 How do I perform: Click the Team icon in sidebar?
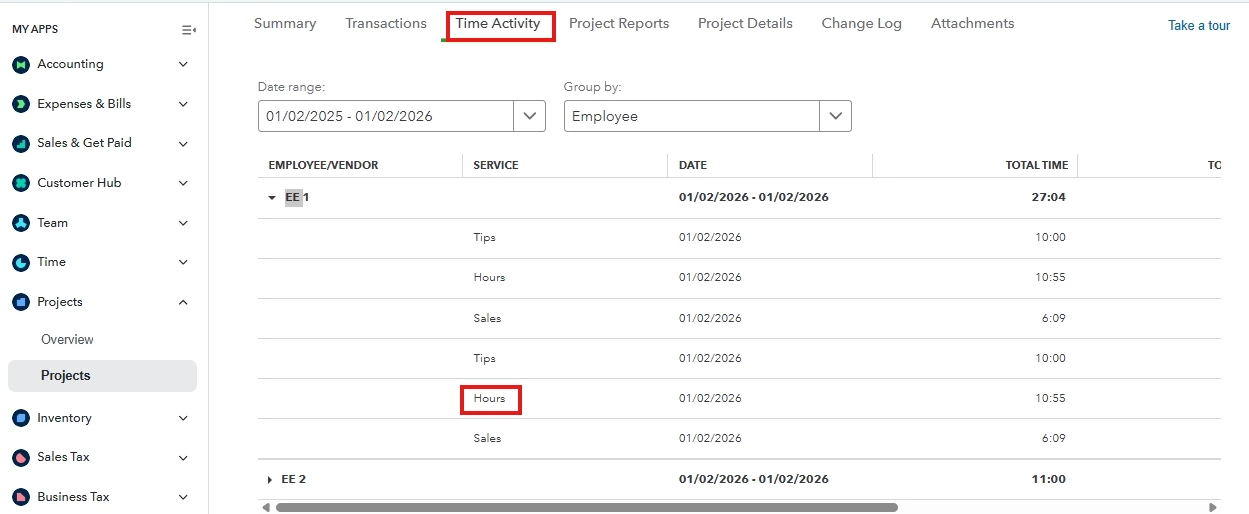pyautogui.click(x=21, y=223)
